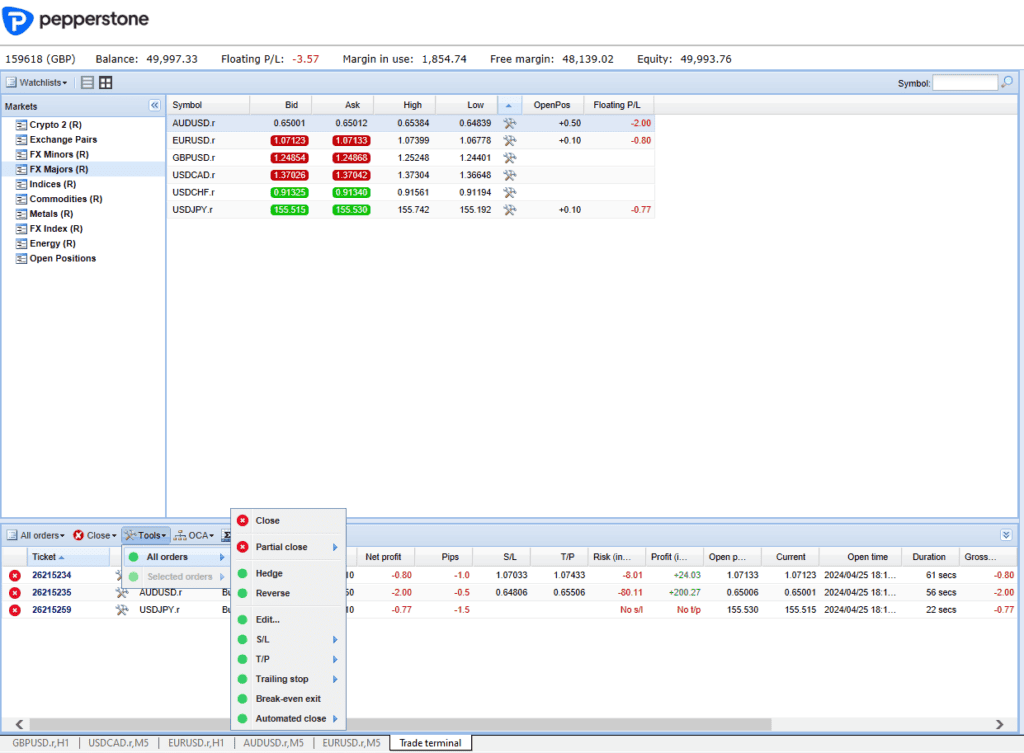
Task: Switch watchlist to list view icon
Action: pyautogui.click(x=87, y=83)
